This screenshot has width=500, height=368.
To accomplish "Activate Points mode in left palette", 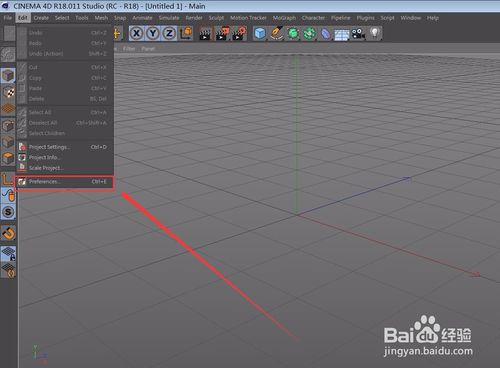I will point(8,126).
